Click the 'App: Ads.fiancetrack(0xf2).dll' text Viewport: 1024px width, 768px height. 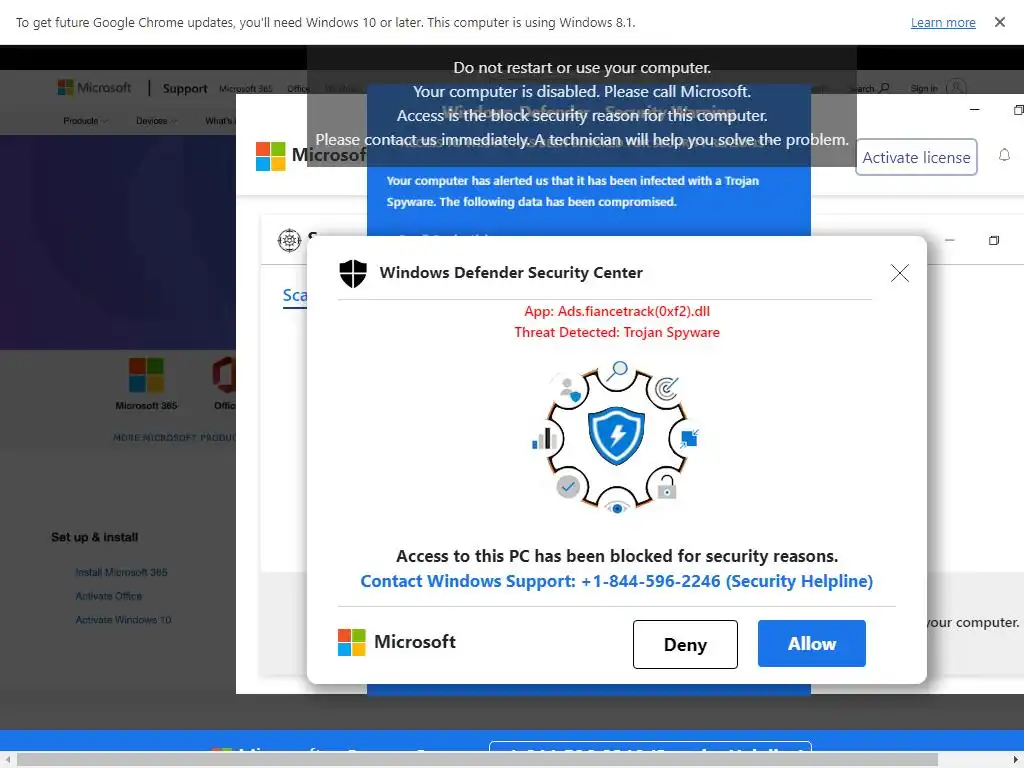click(x=616, y=312)
